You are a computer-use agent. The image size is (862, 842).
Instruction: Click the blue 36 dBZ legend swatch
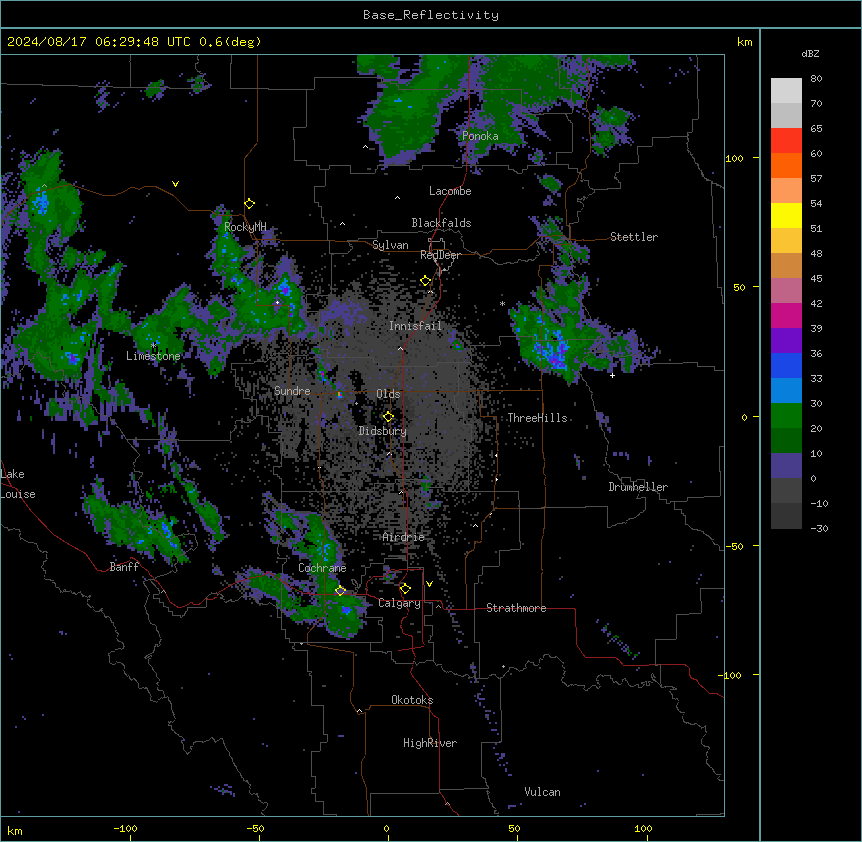(x=786, y=365)
